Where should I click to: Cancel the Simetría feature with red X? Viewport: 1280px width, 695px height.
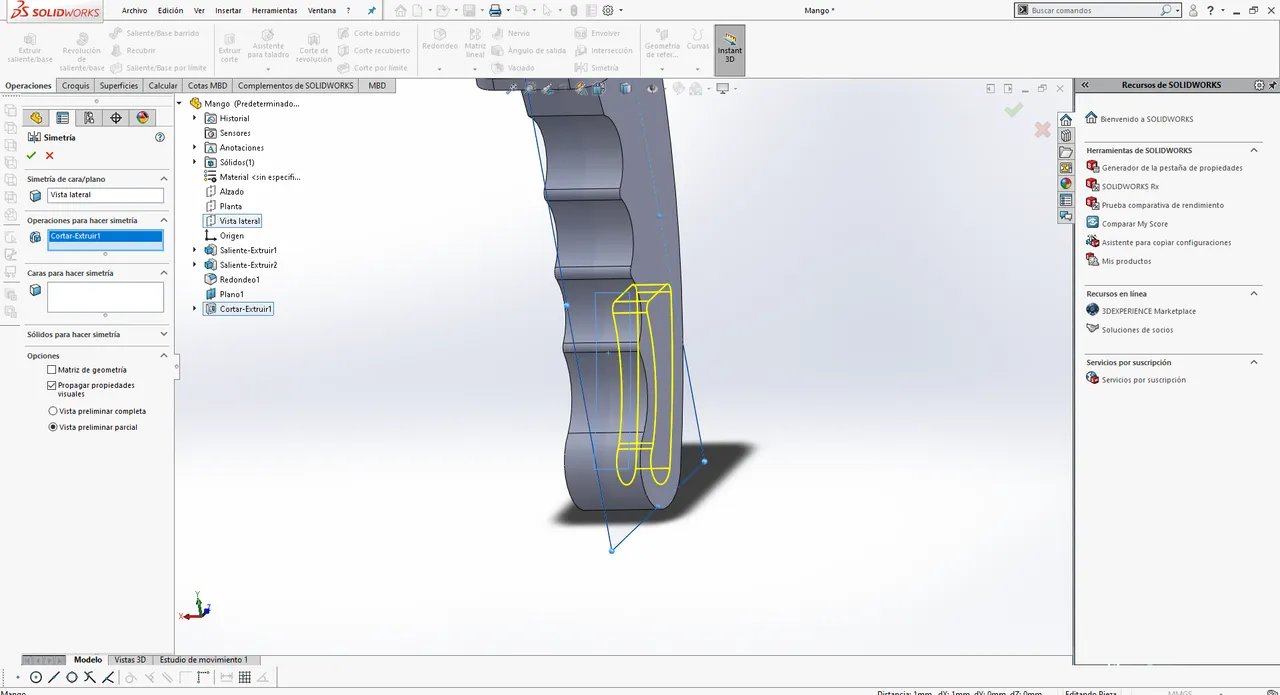tap(49, 155)
